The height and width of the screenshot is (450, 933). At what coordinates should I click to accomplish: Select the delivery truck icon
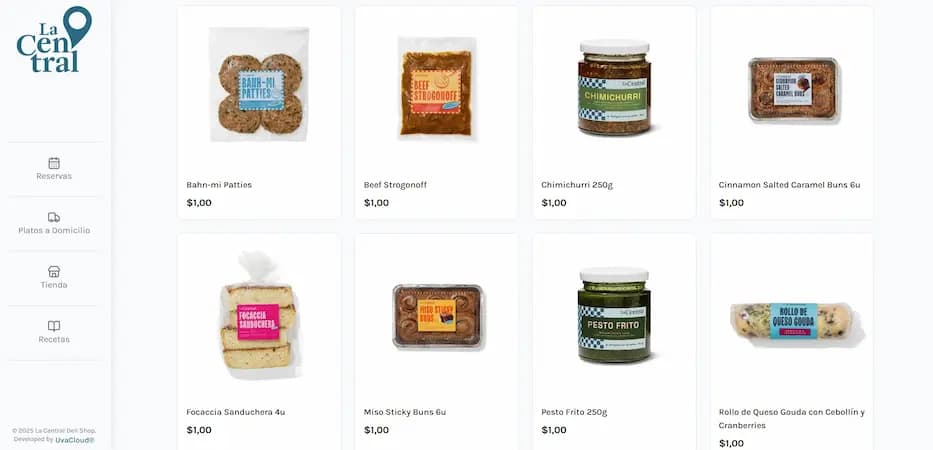coord(54,217)
